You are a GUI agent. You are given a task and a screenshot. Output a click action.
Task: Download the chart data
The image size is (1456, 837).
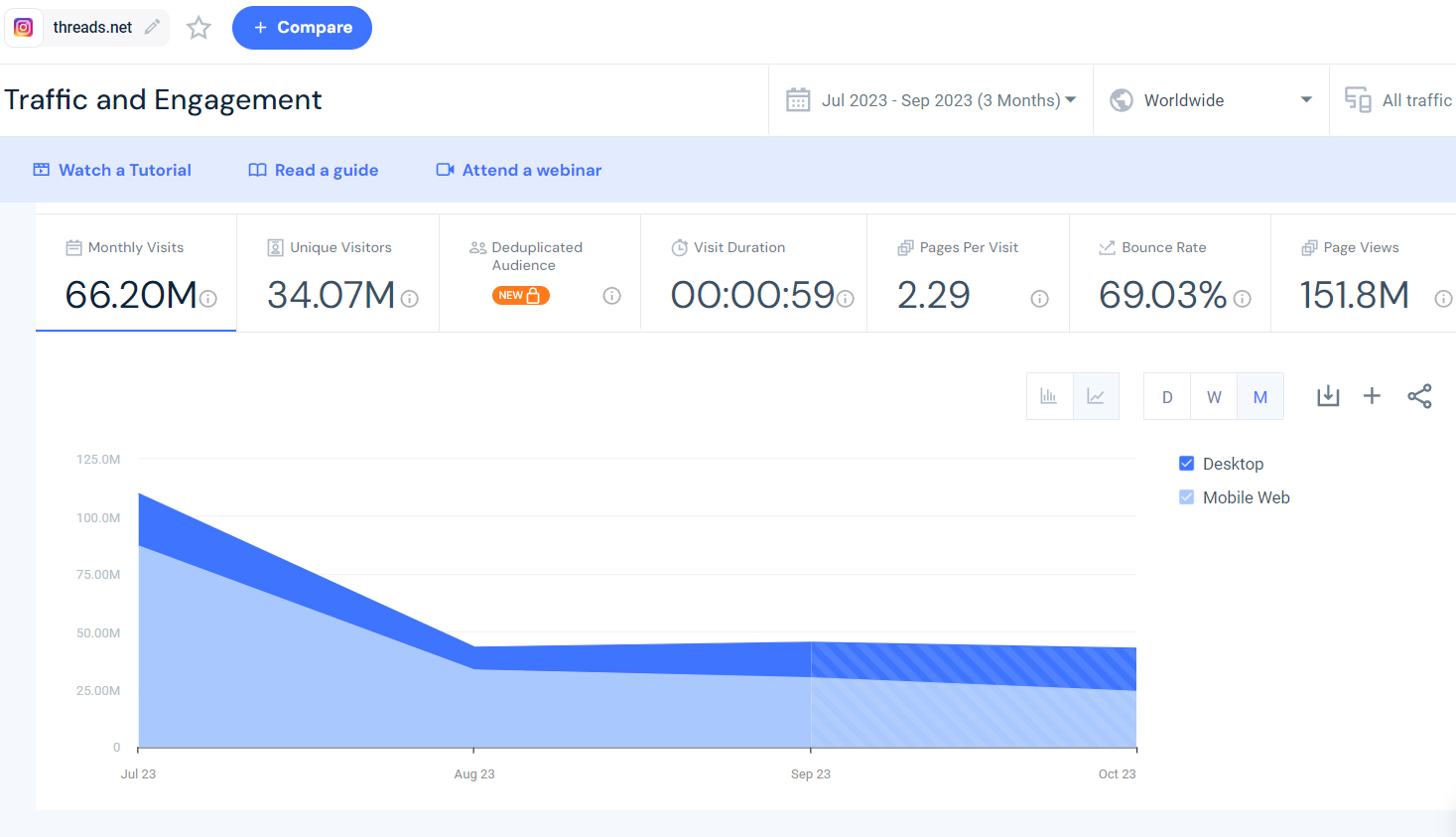(1328, 396)
